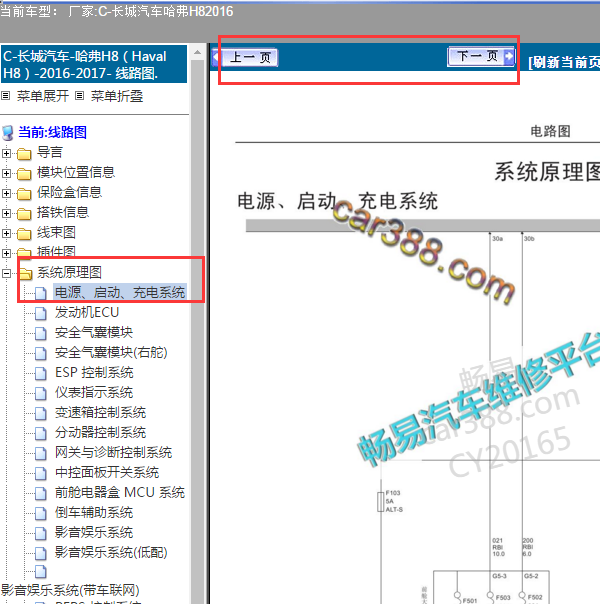The image size is (600, 604).
Task: Click document icon beside ESP 控制系统
Action: [40, 373]
